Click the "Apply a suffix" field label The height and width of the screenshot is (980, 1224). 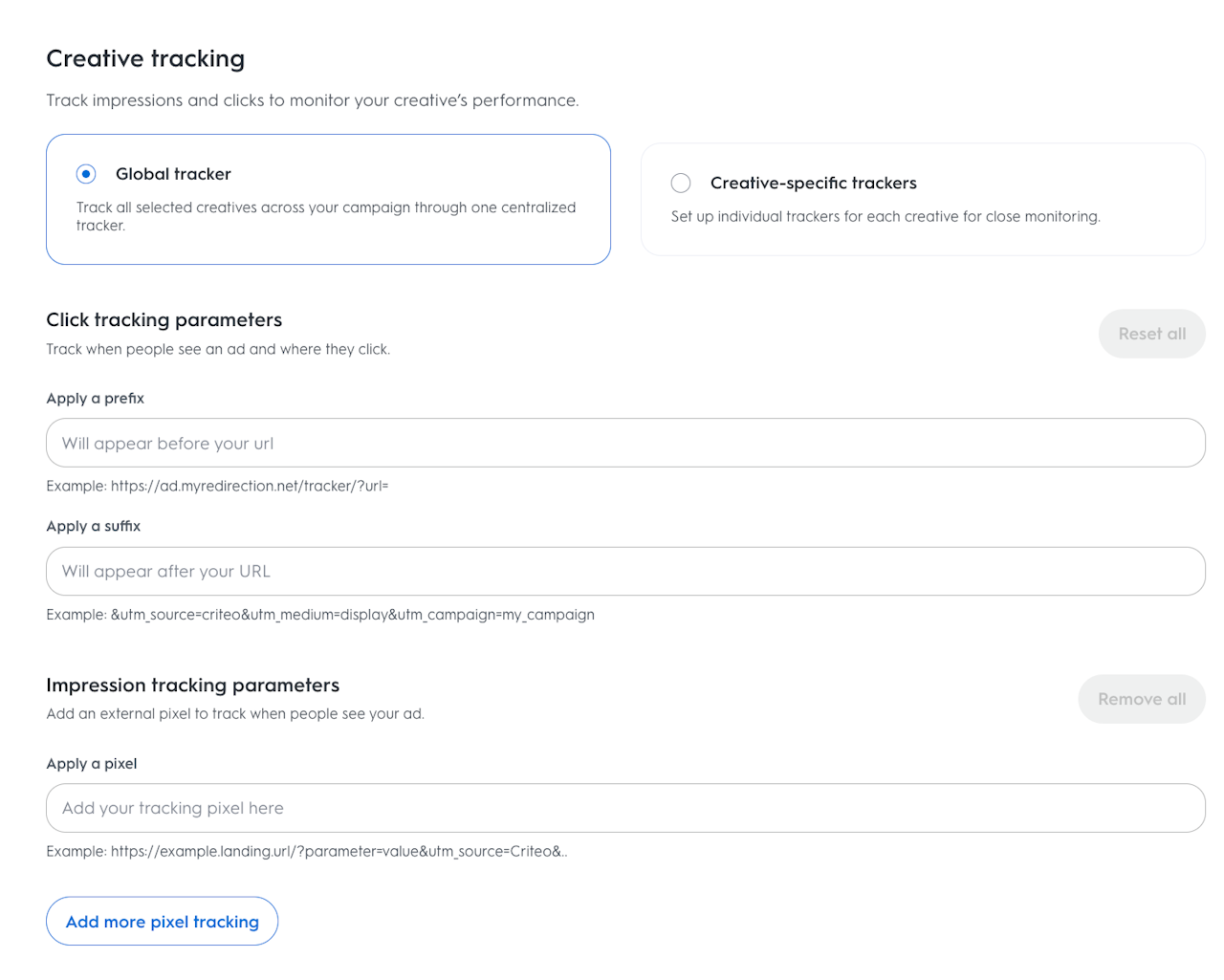click(93, 527)
